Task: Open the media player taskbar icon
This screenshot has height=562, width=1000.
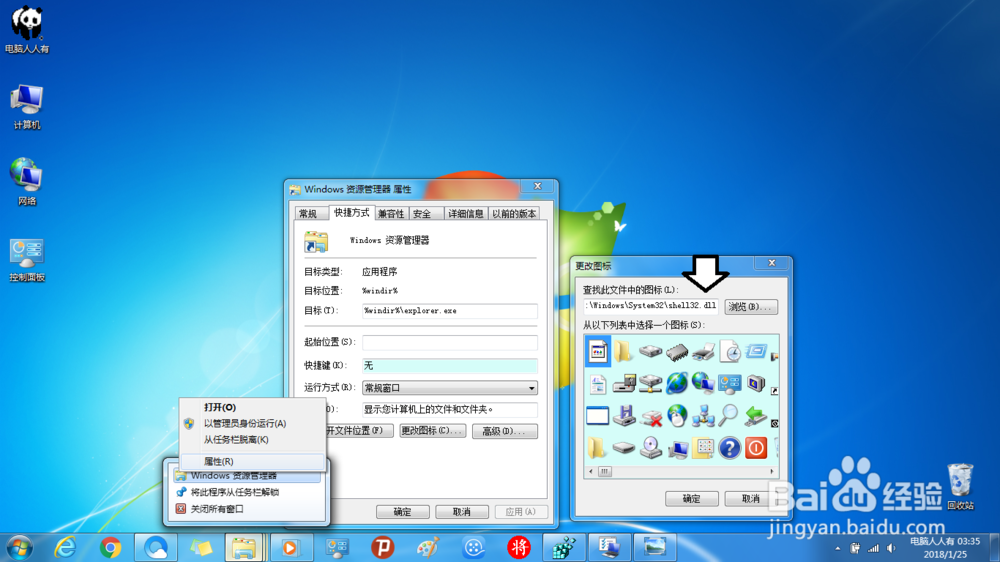Action: click(291, 547)
